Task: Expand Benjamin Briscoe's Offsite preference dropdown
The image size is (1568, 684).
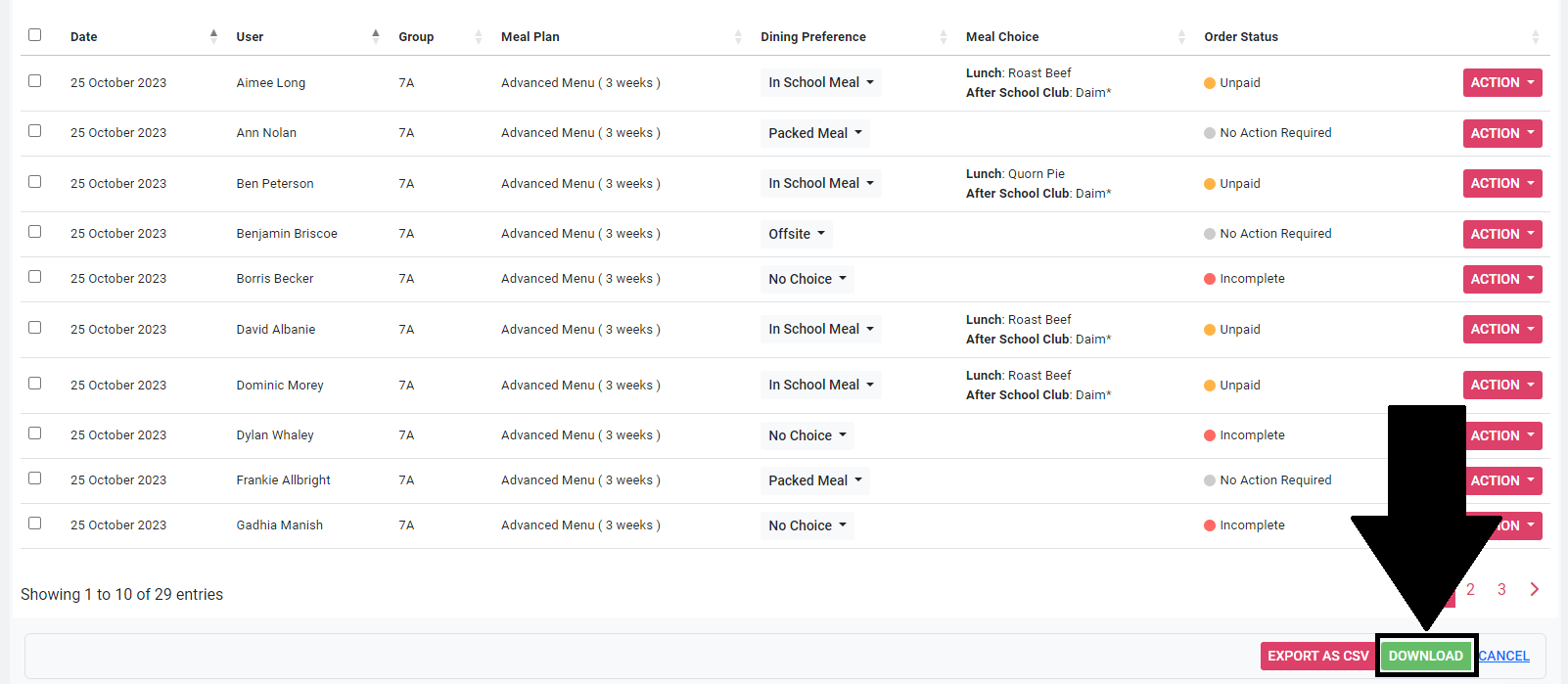Action: pyautogui.click(x=796, y=234)
